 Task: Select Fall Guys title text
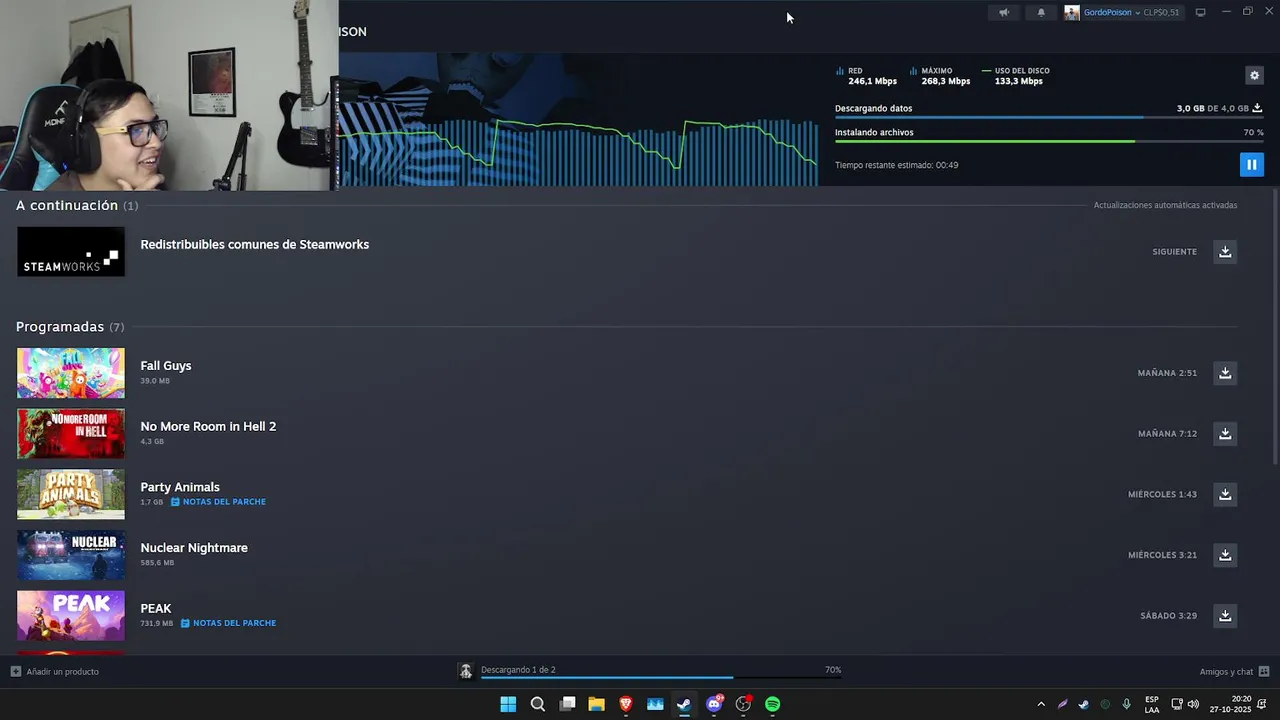166,366
